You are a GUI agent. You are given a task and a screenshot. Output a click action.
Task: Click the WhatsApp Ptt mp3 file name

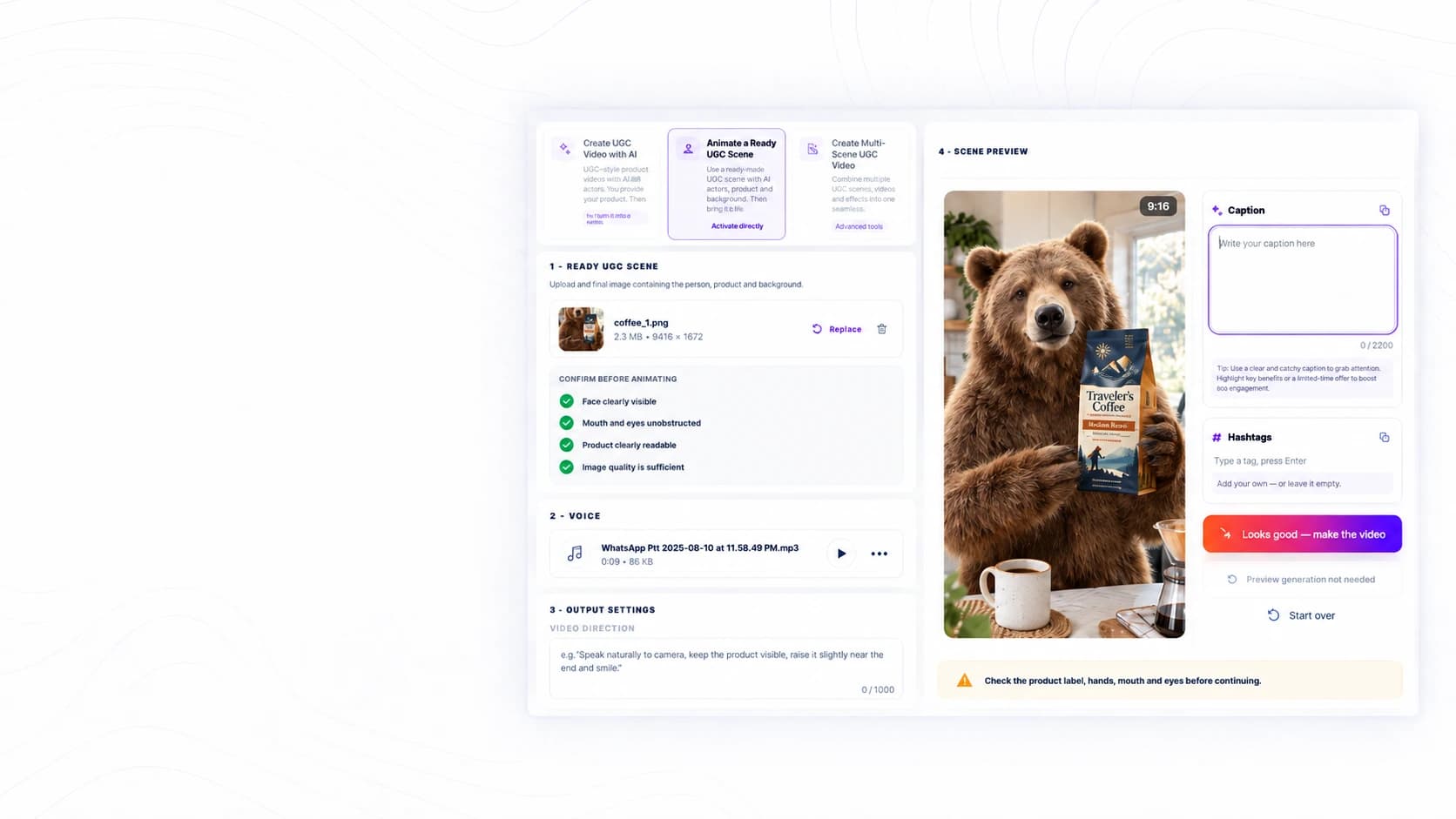(x=699, y=548)
